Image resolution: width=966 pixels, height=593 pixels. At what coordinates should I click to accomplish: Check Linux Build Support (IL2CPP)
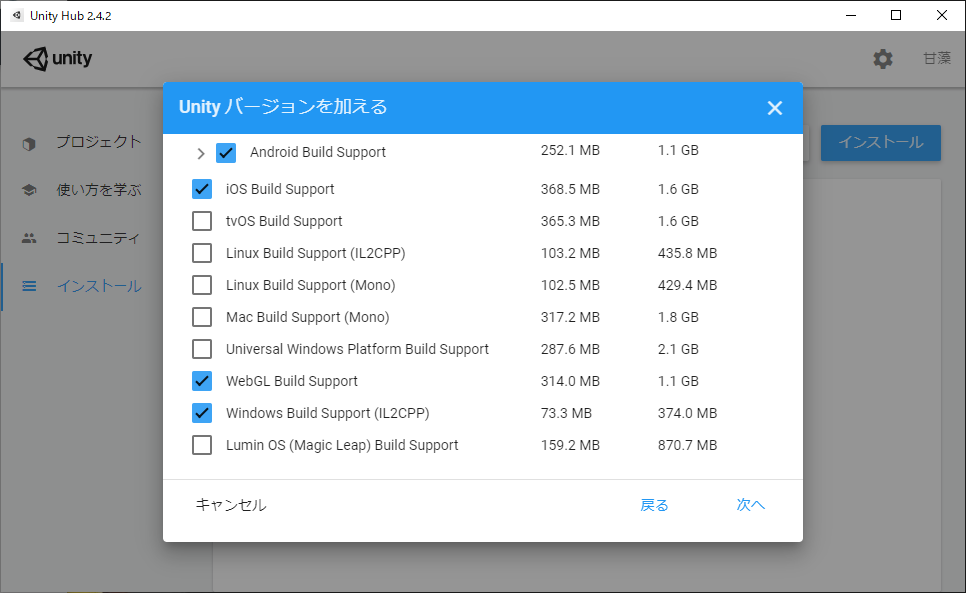pos(202,253)
